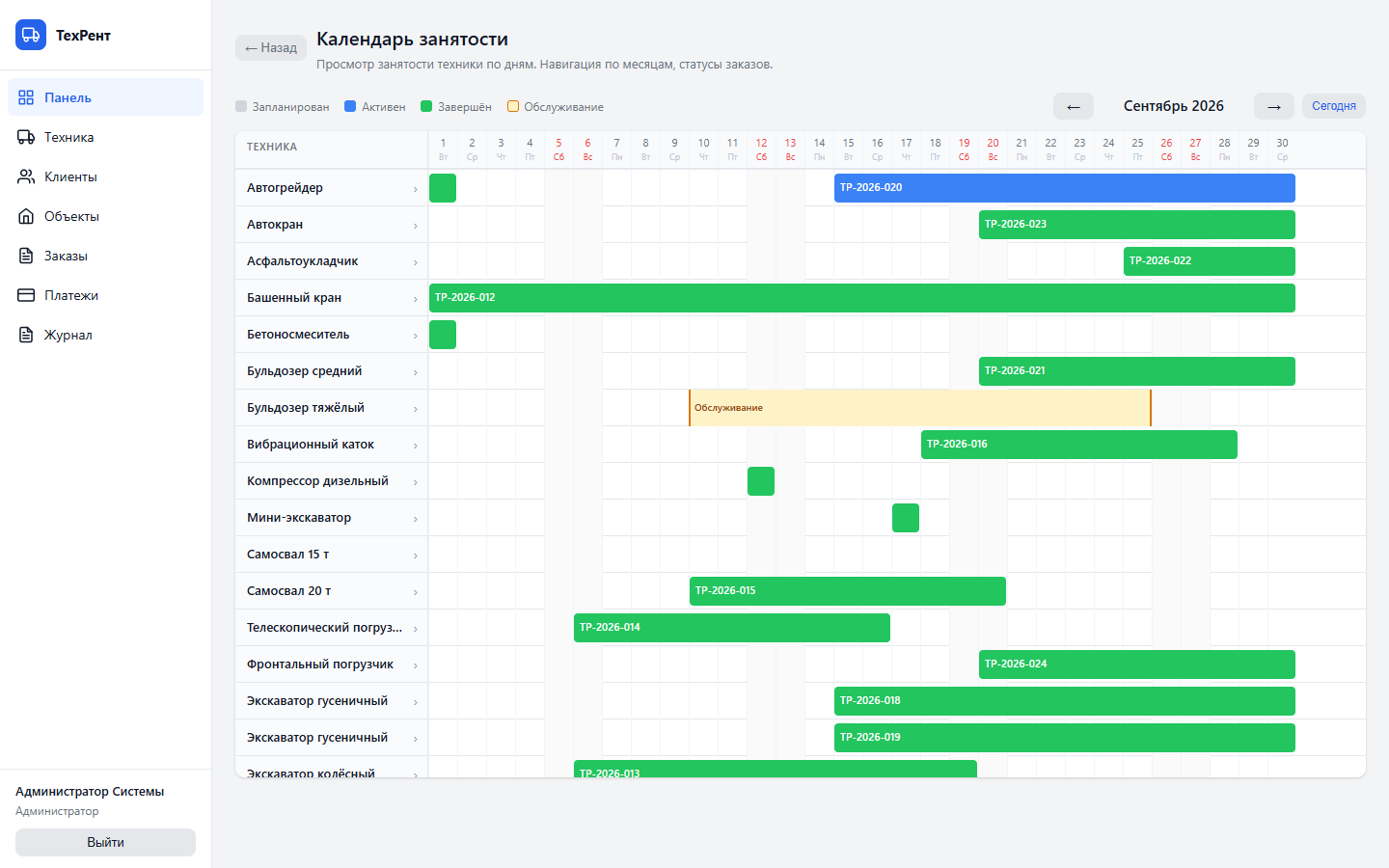Click the Запланирован gray legend swatch
Viewport: 1389px width, 868px height.
[241, 106]
